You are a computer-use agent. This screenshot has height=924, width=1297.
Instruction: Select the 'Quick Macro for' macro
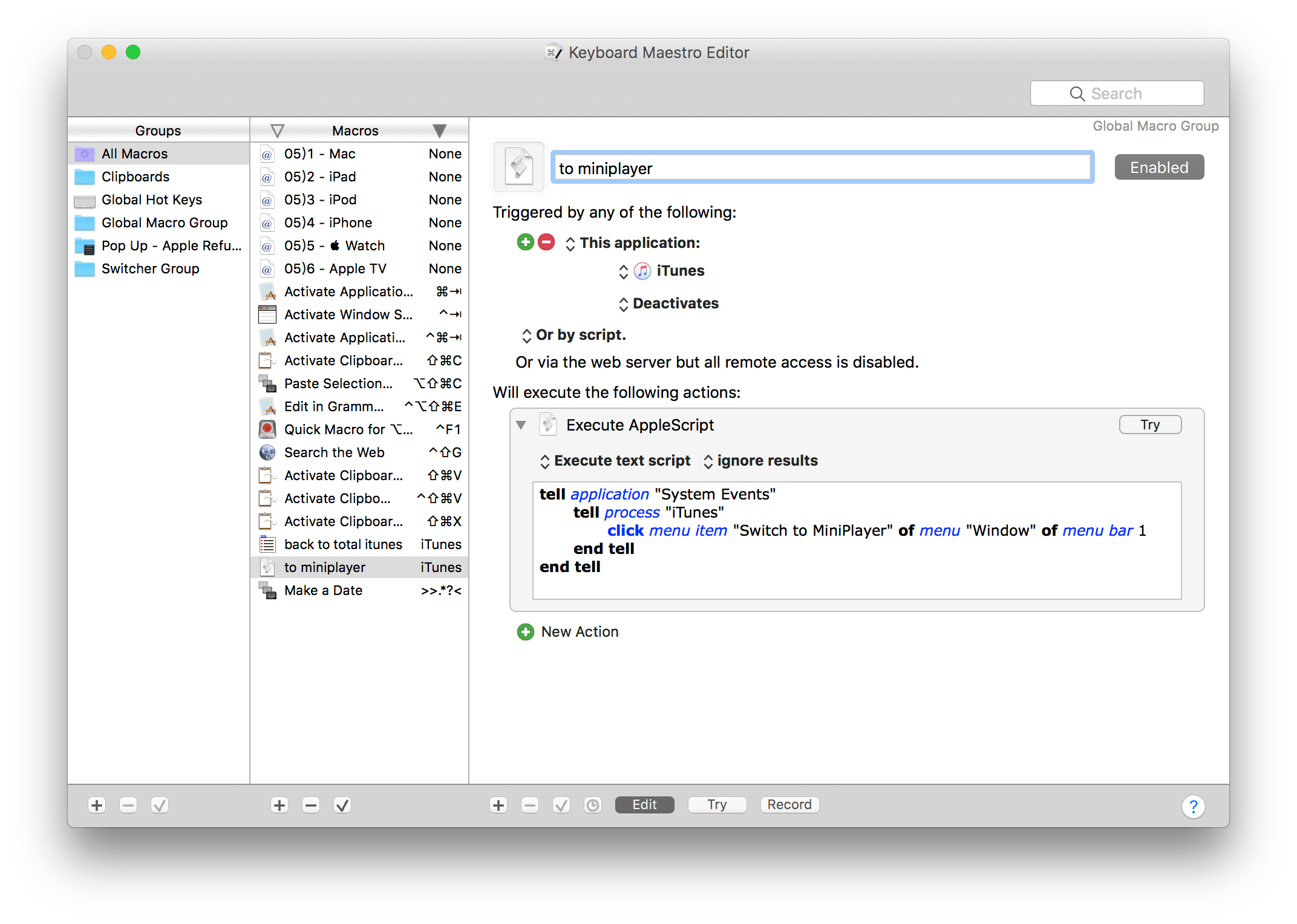(359, 429)
